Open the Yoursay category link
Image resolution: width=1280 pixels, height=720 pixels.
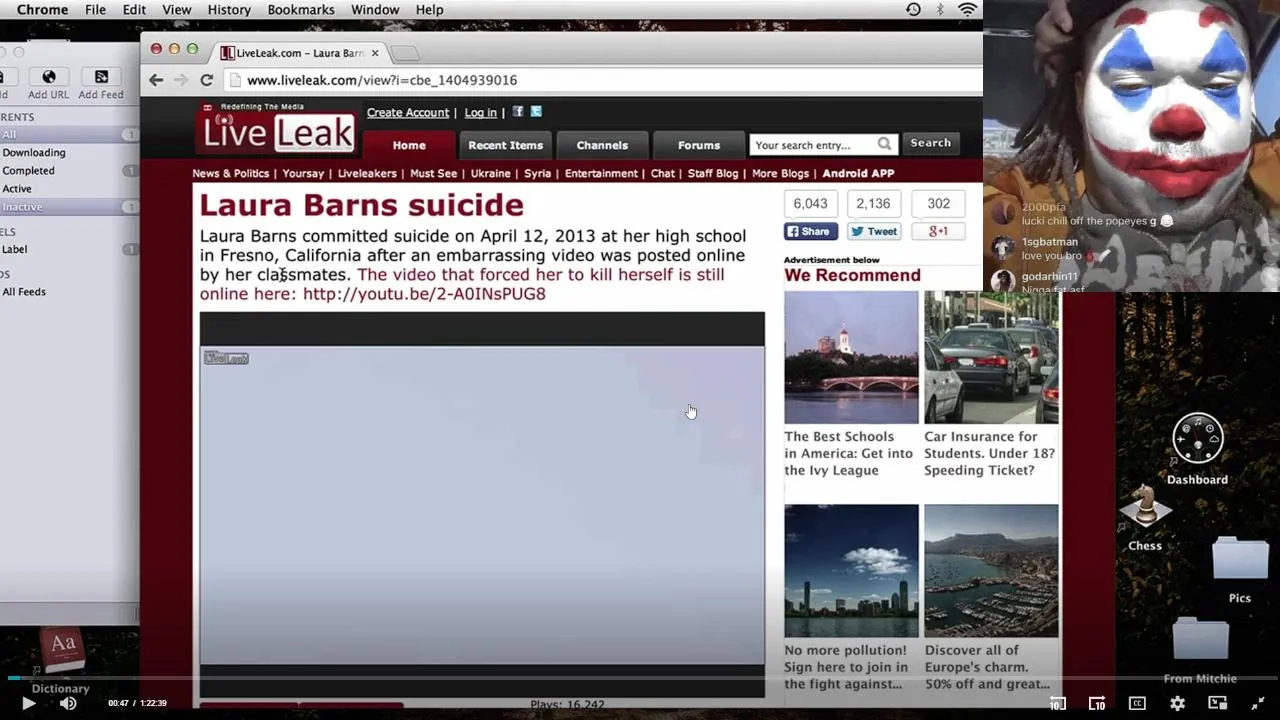(x=303, y=173)
